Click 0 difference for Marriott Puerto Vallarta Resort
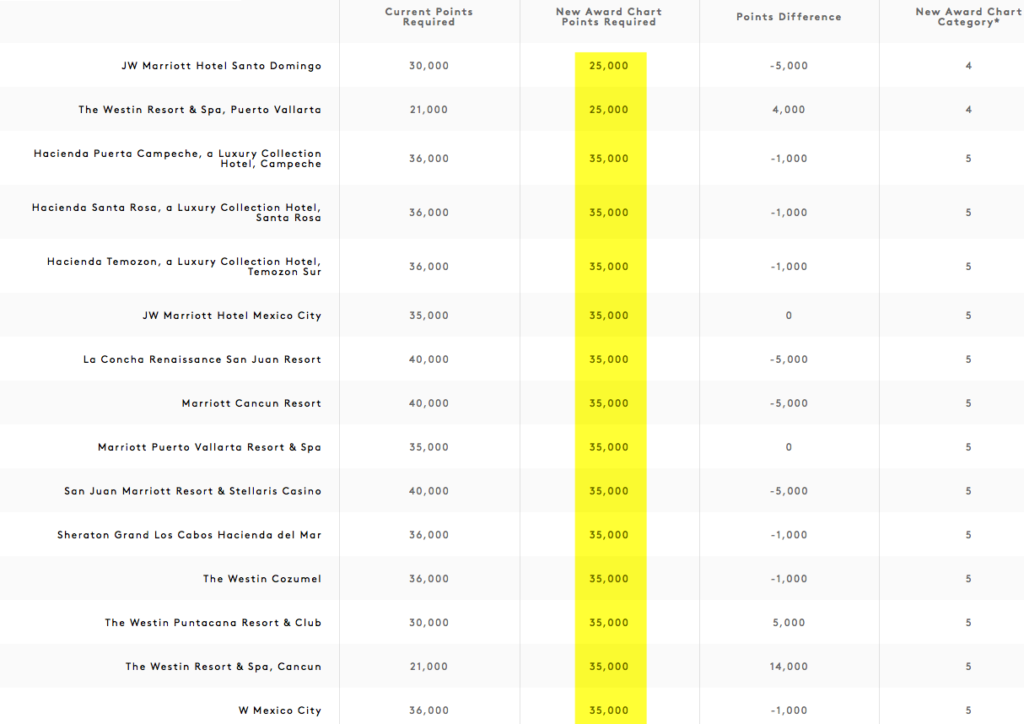 [789, 447]
